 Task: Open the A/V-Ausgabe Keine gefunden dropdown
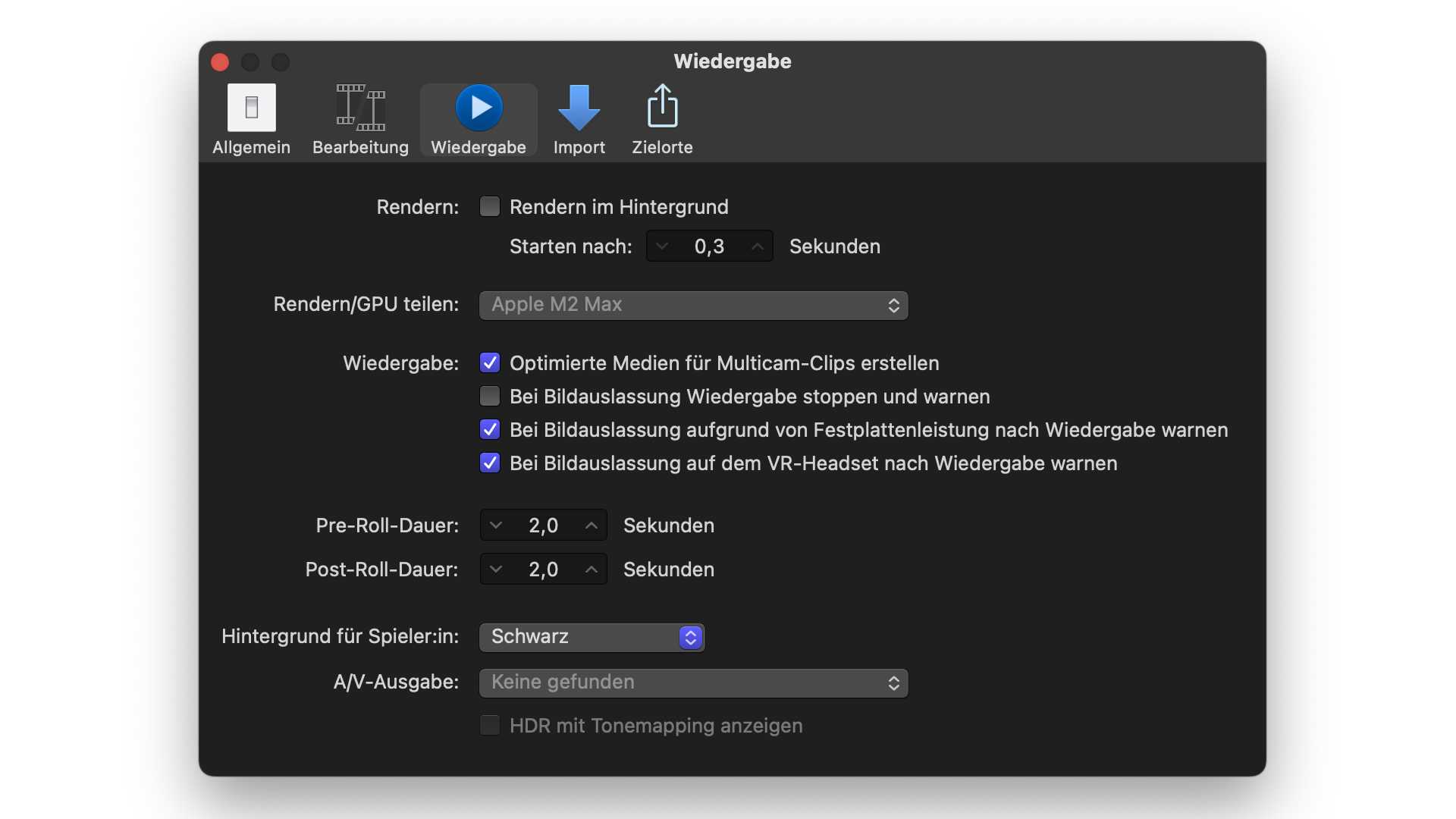pyautogui.click(x=693, y=682)
